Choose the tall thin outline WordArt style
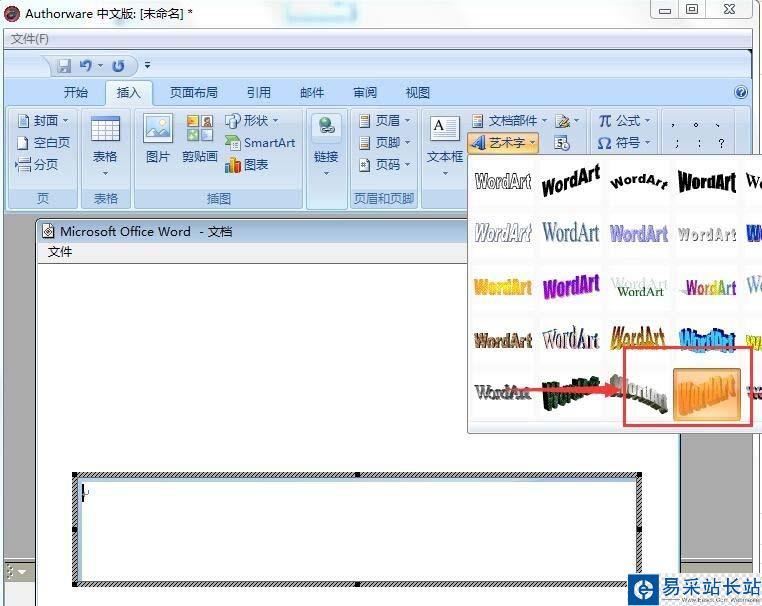 [571, 339]
